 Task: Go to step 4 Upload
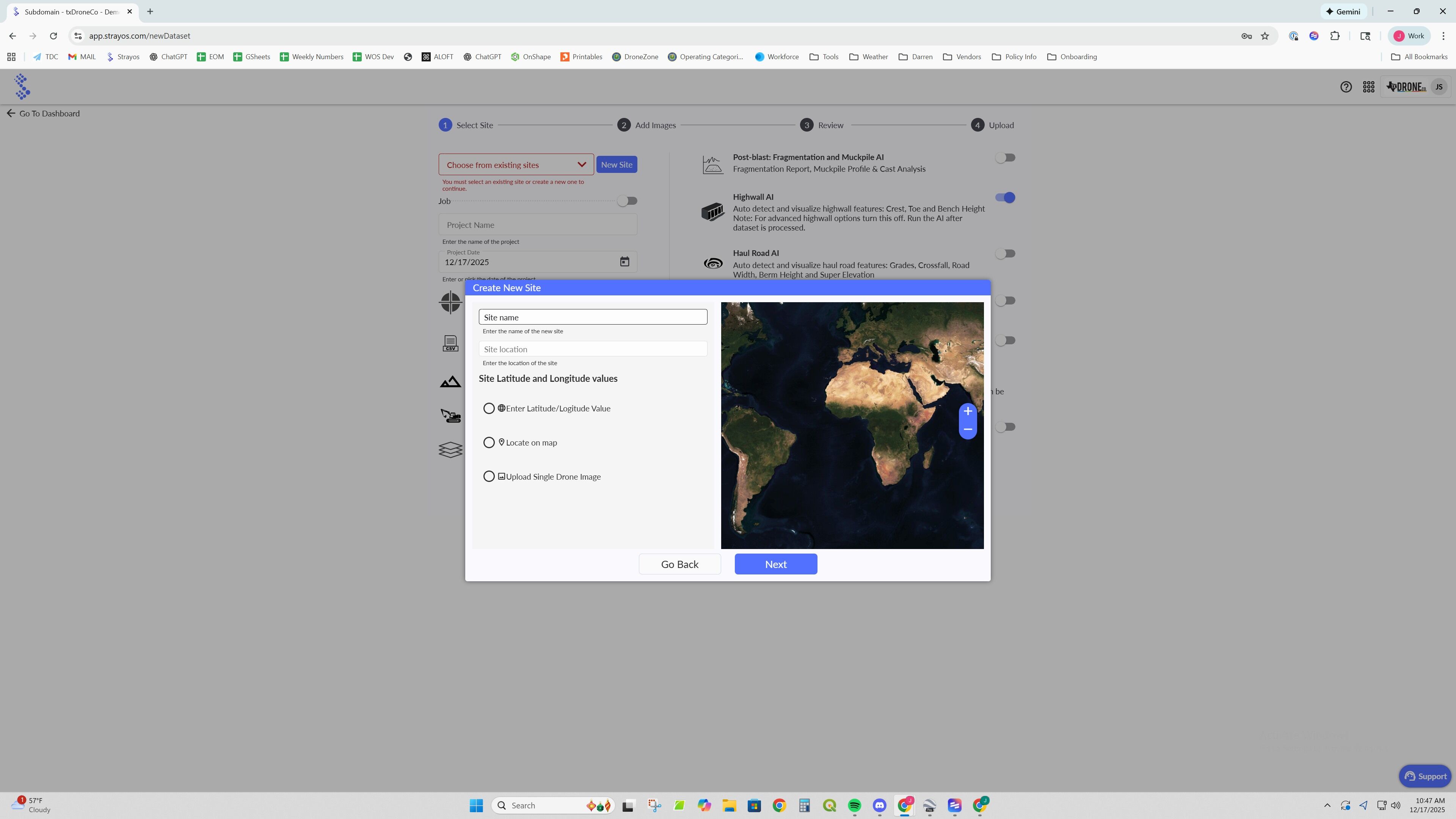[993, 125]
